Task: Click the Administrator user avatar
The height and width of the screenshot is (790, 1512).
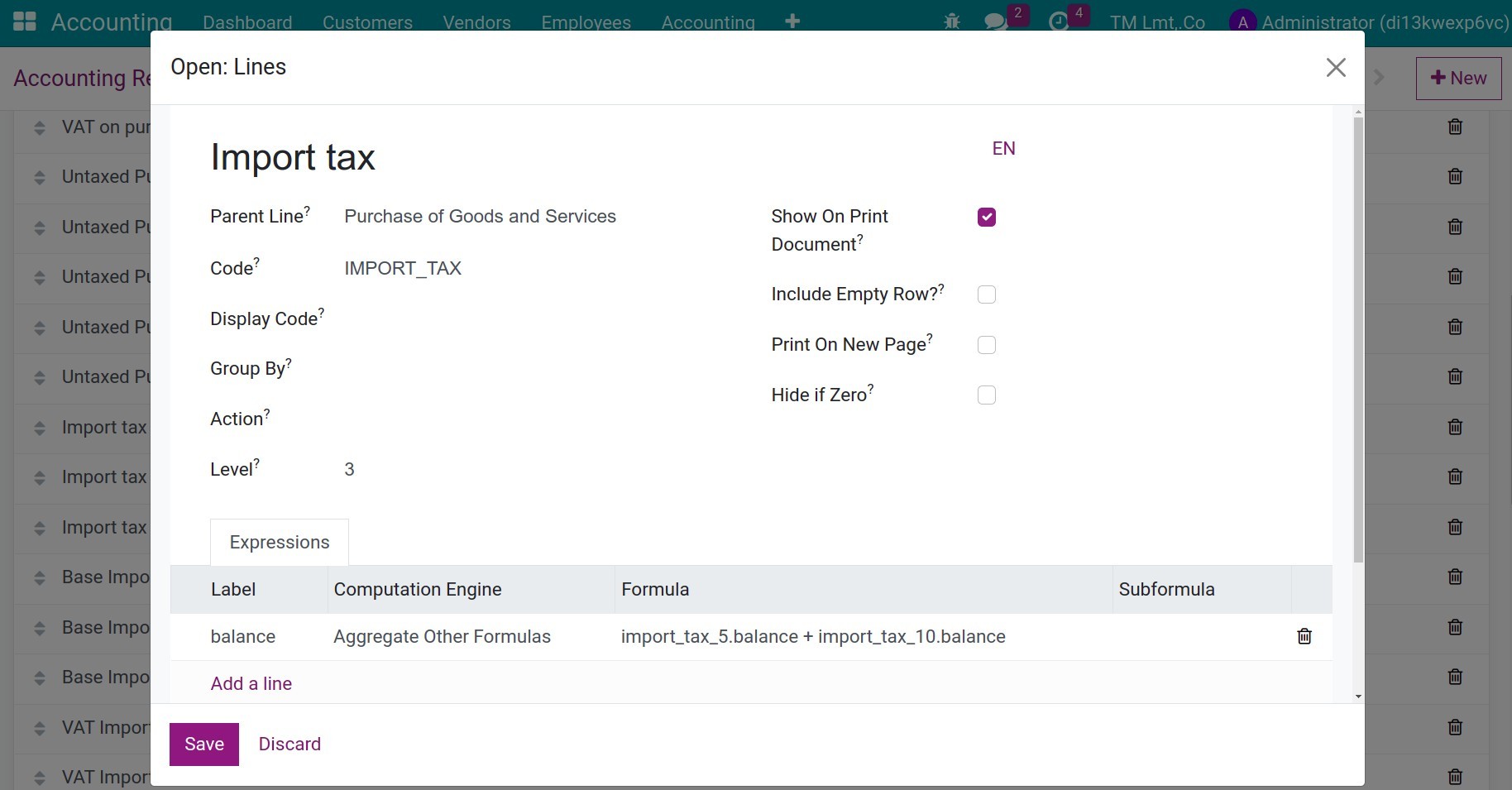Action: [x=1242, y=22]
